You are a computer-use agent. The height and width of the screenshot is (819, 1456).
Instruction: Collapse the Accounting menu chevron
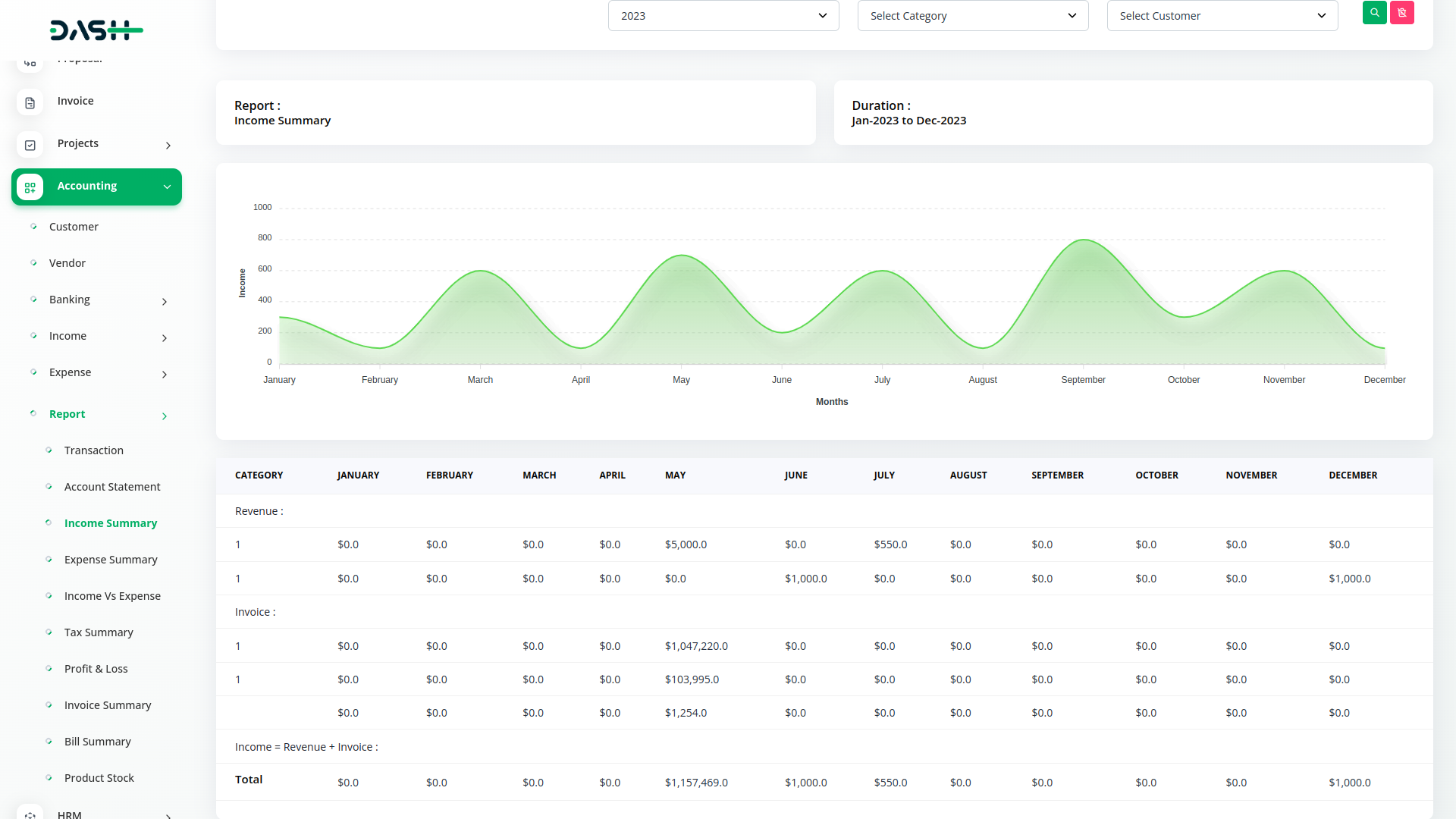(167, 187)
